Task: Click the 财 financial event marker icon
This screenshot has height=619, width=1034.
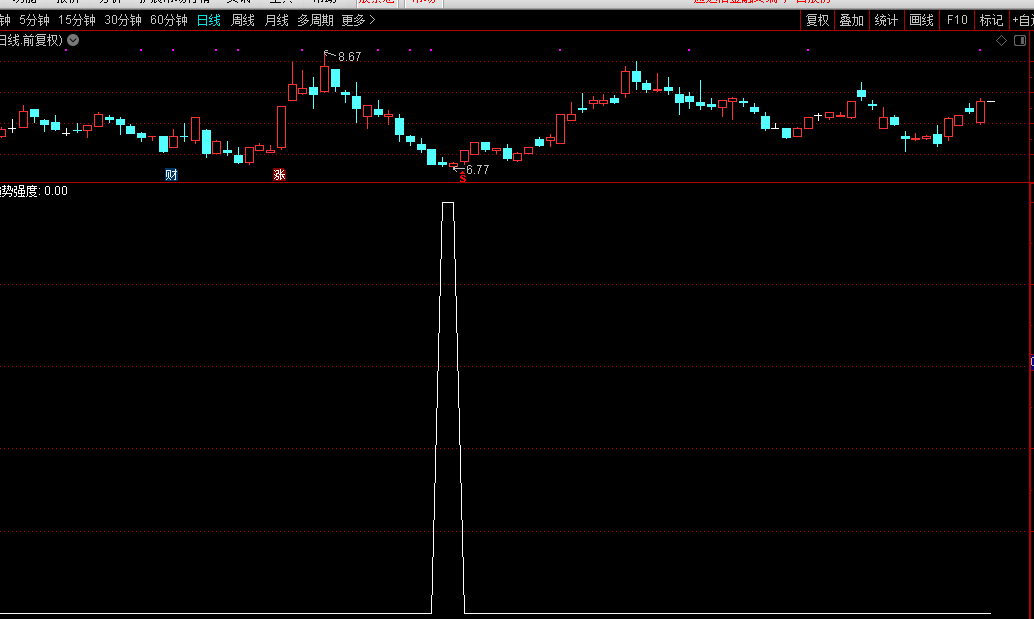Action: tap(172, 175)
